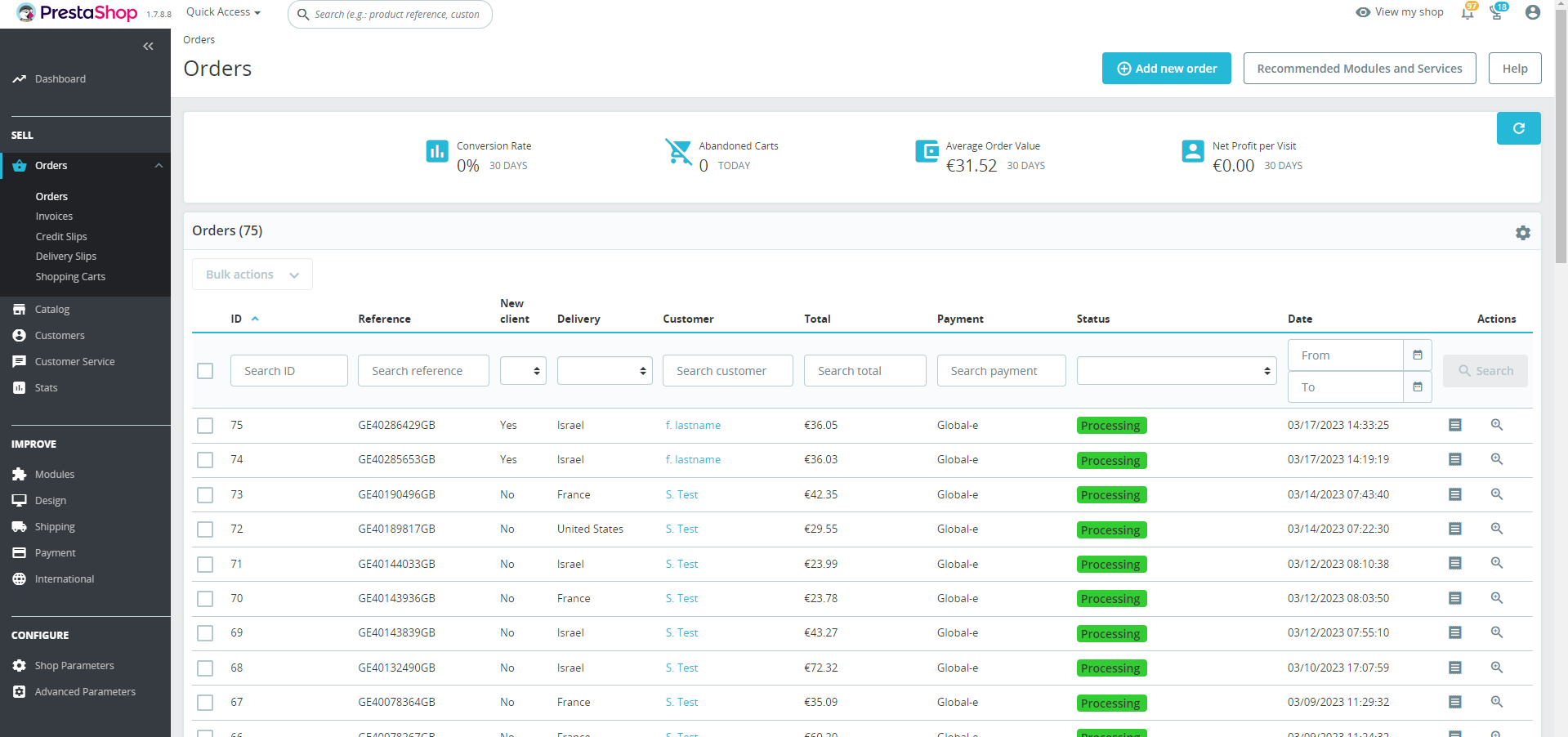
Task: Click the refresh KPI button
Action: 1518,128
